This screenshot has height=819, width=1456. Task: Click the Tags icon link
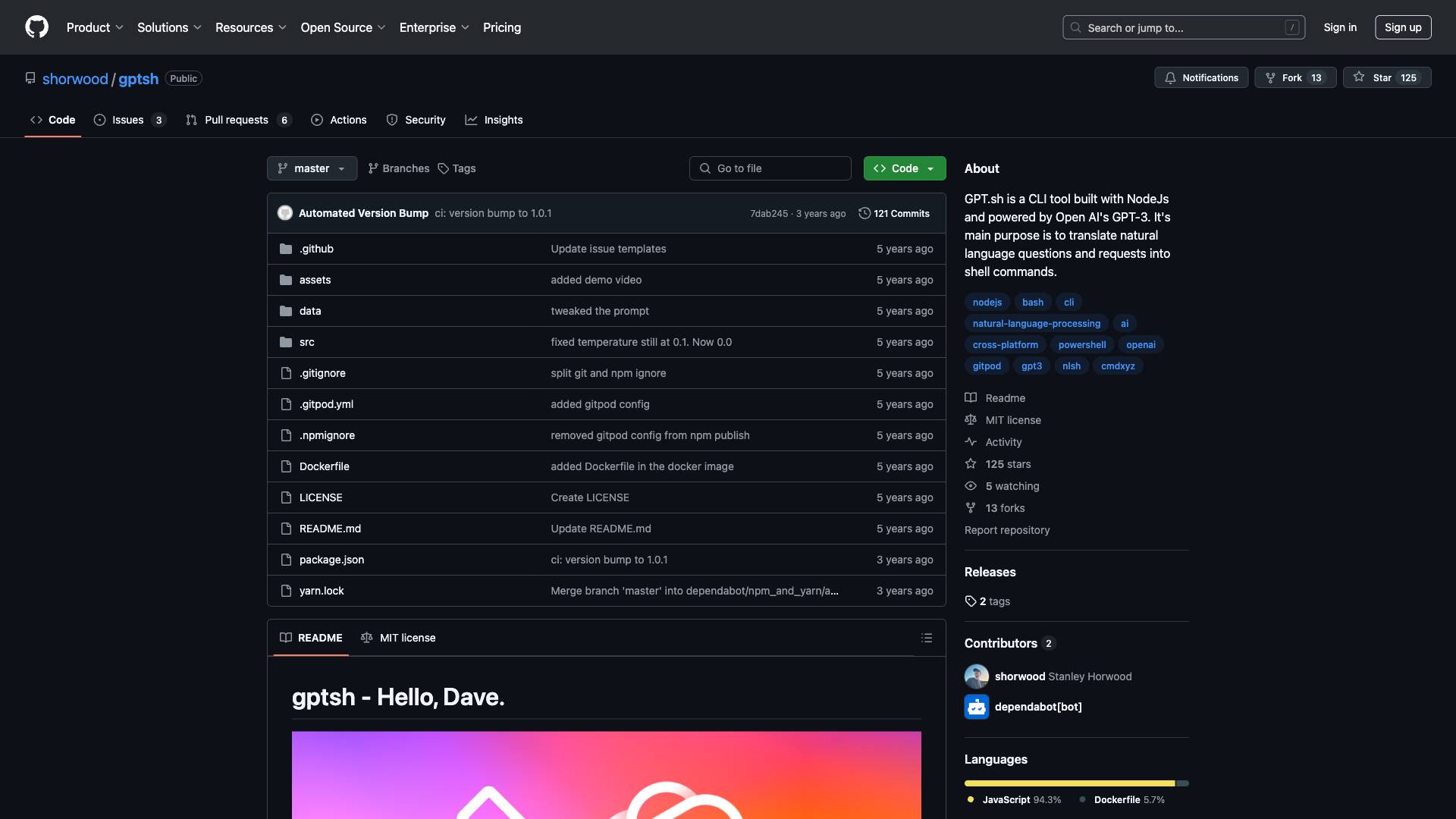coord(457,168)
